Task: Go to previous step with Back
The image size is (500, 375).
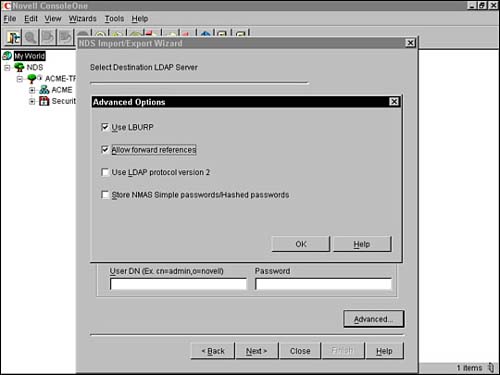Action: [x=213, y=351]
